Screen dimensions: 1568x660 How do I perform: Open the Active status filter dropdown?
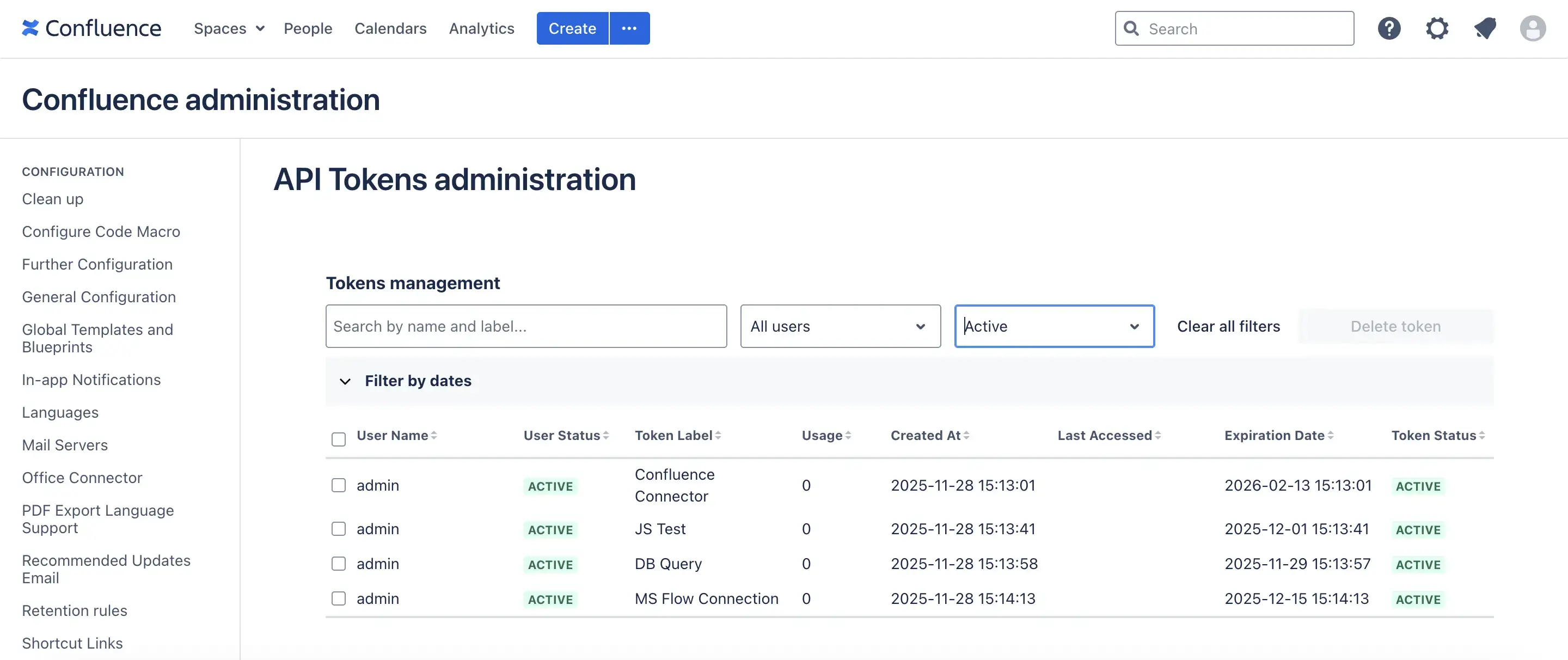click(1054, 326)
